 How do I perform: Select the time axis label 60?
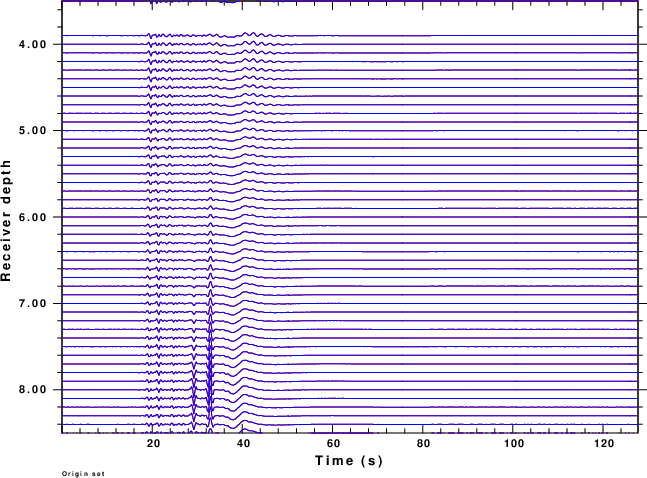tap(333, 444)
